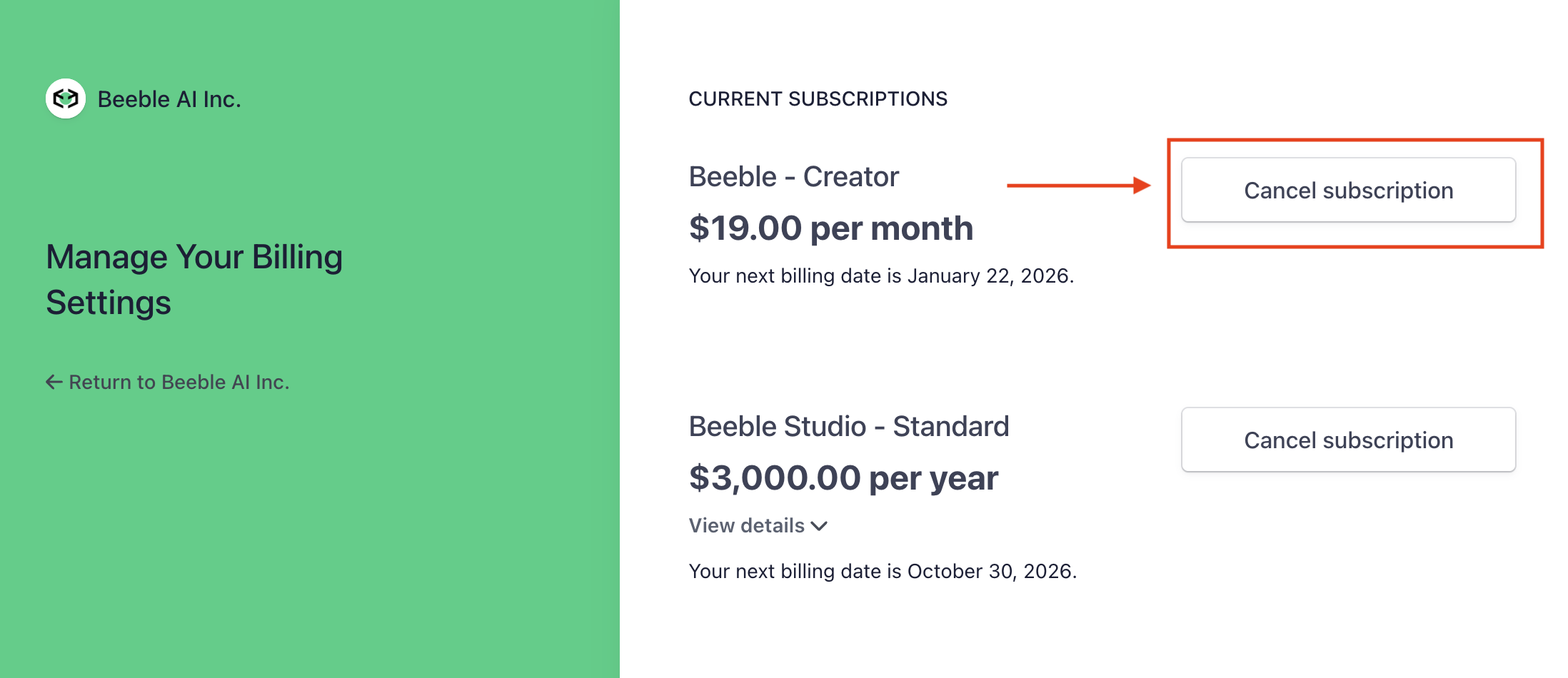Click the left arrow beside Return link

pos(54,383)
